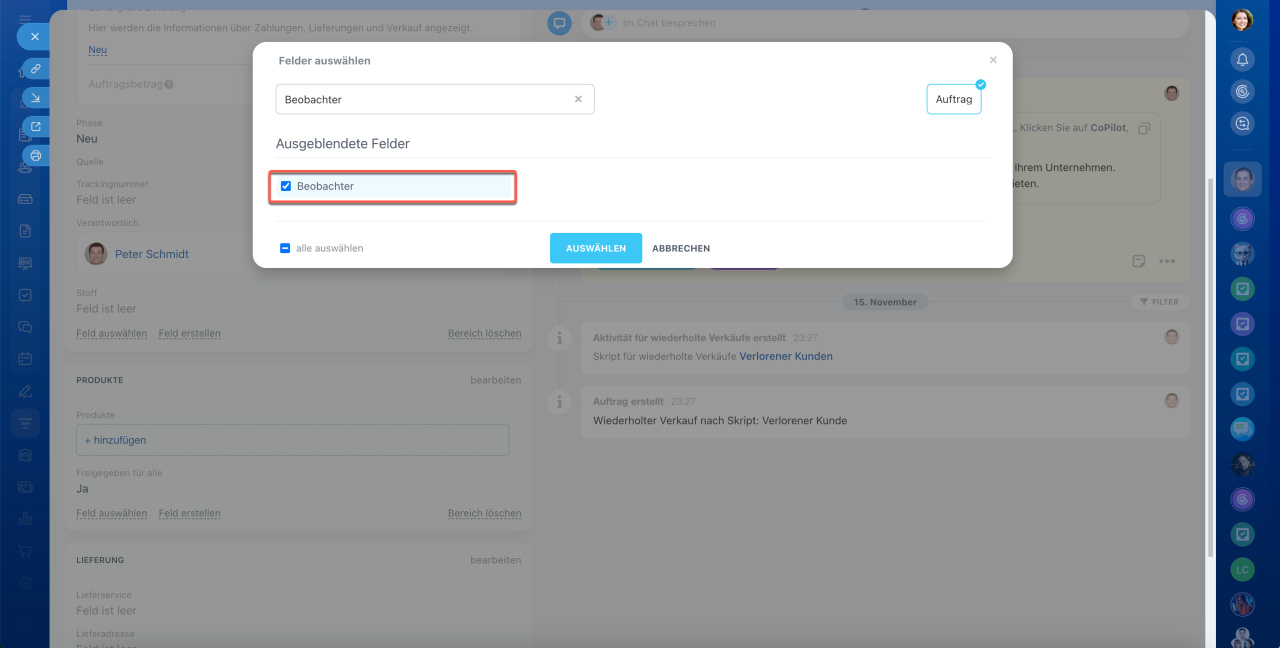Screen dimensions: 1280x648
Task: Click the note icon on yellow card
Action: tap(1139, 261)
